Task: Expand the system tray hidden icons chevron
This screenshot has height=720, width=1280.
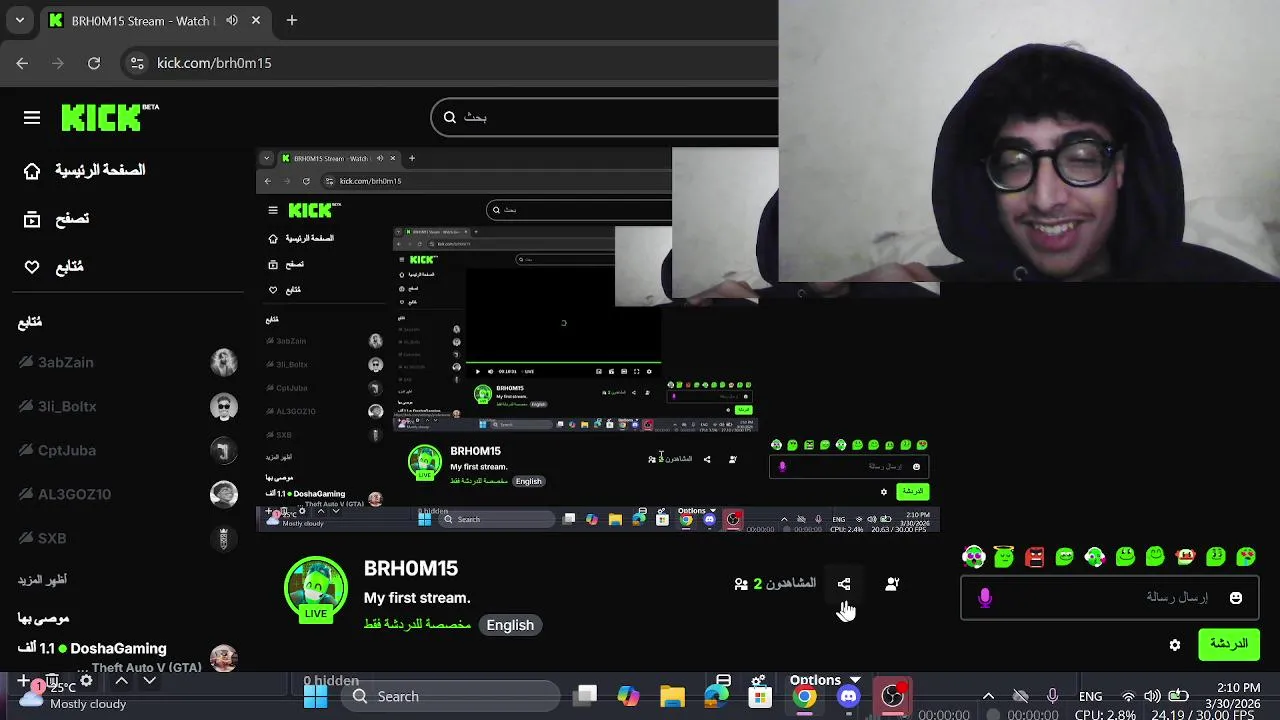Action: 988,696
